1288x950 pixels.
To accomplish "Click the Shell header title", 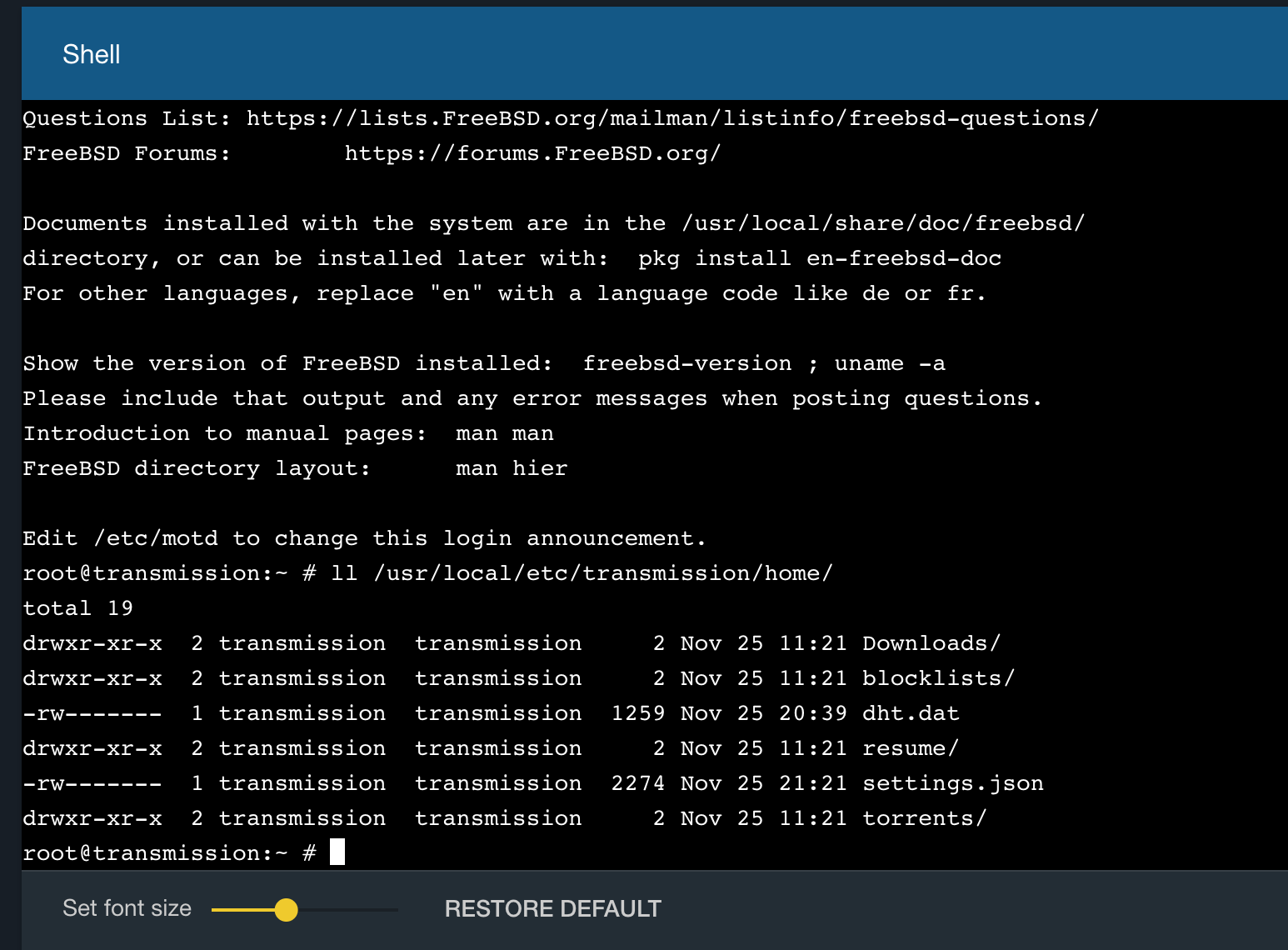I will (92, 54).
